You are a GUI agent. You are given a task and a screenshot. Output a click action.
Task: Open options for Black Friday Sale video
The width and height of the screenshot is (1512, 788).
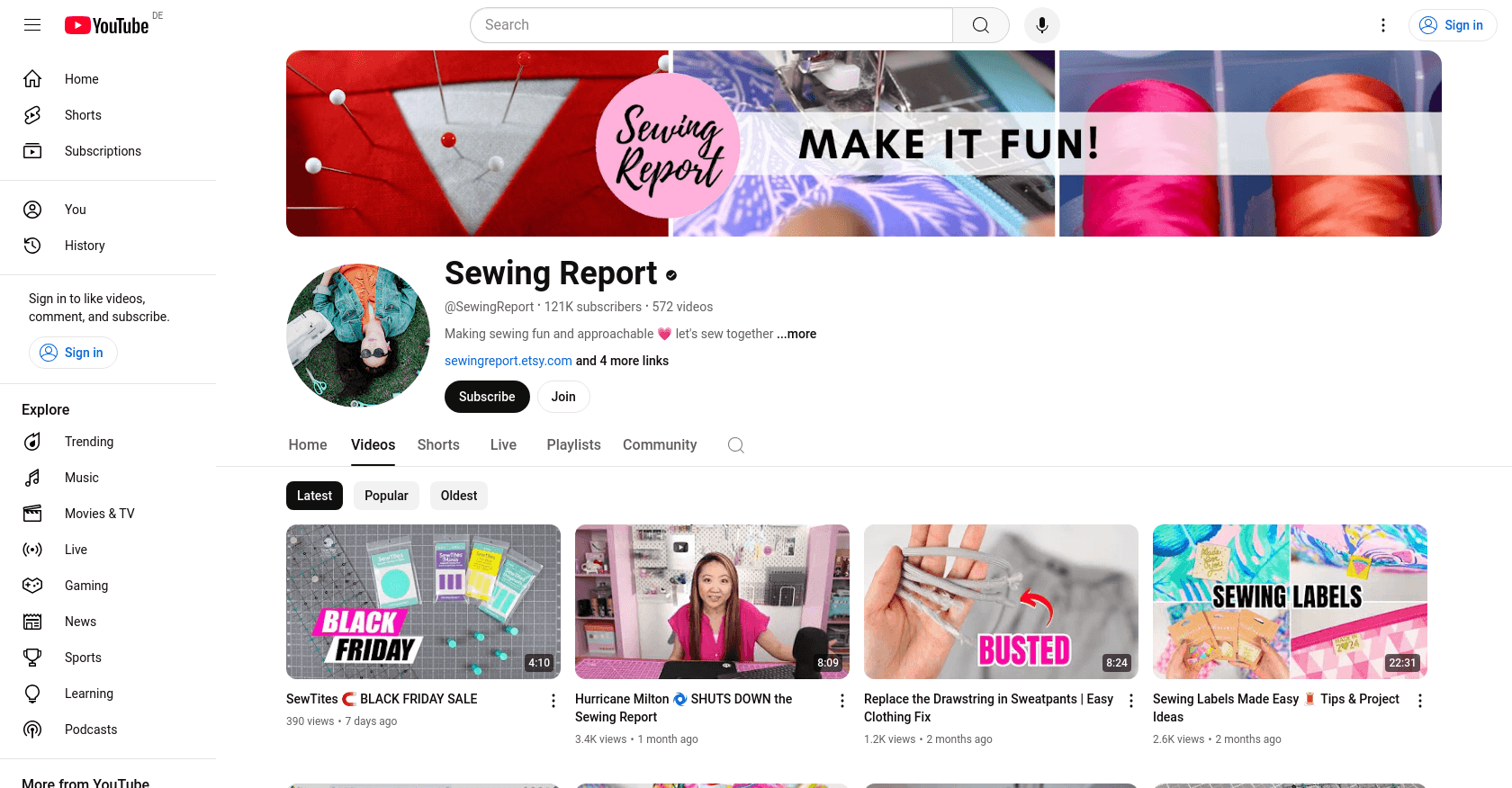tap(553, 701)
